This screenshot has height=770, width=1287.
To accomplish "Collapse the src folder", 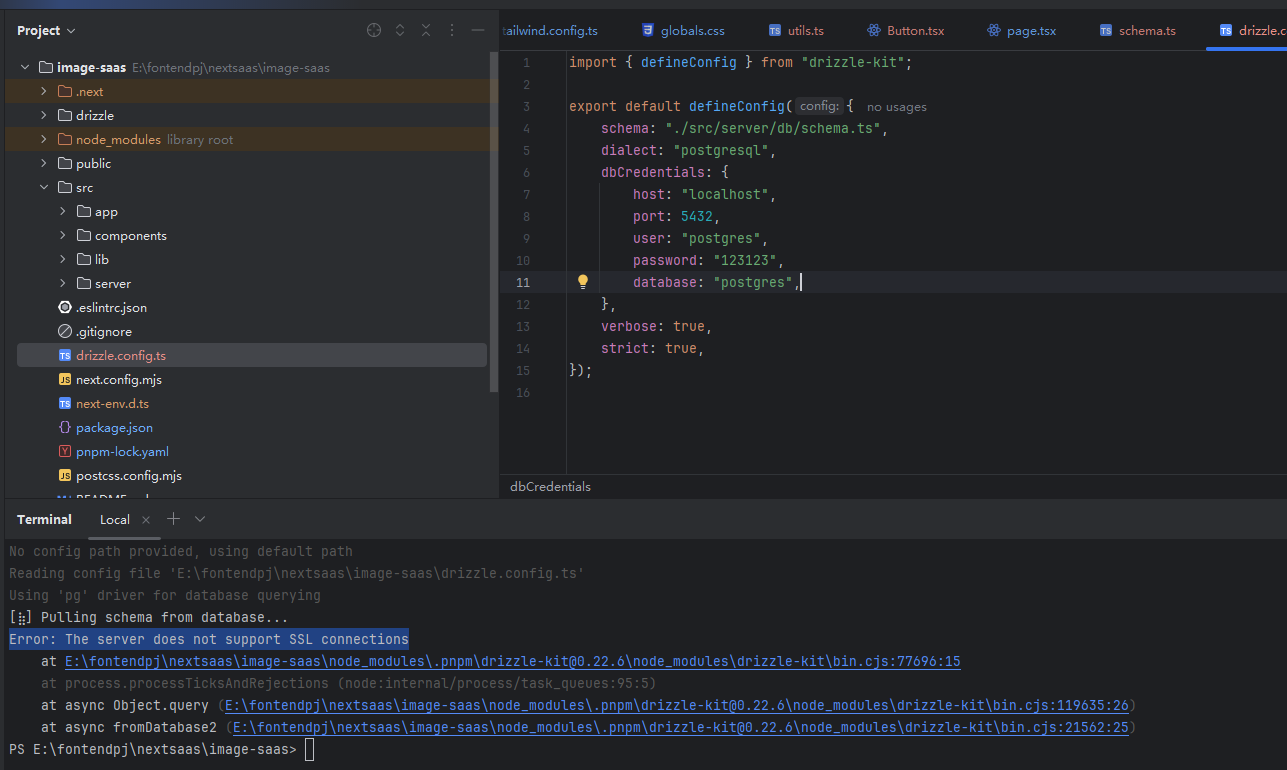I will (44, 188).
